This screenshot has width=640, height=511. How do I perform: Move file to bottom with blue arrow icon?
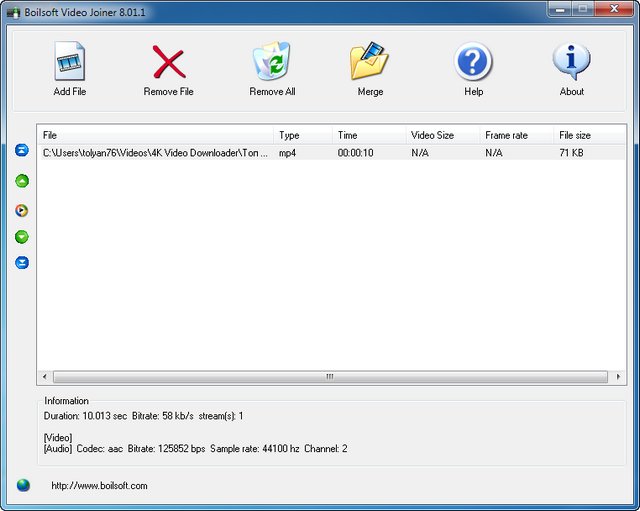point(22,263)
